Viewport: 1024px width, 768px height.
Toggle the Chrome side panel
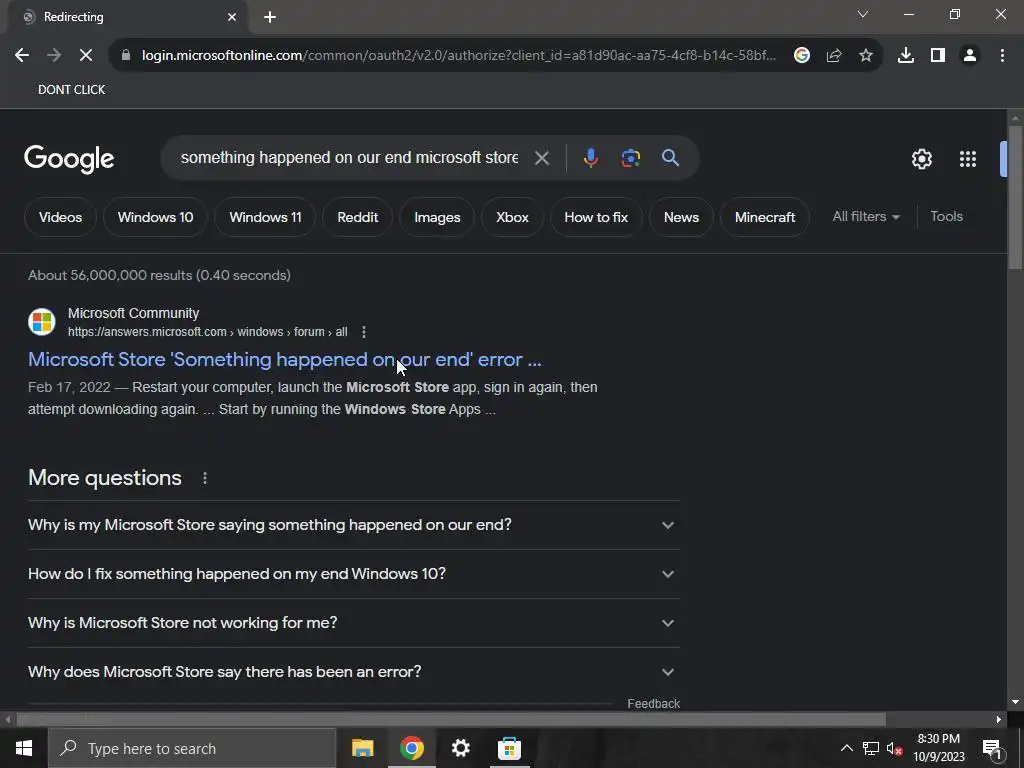tap(938, 56)
